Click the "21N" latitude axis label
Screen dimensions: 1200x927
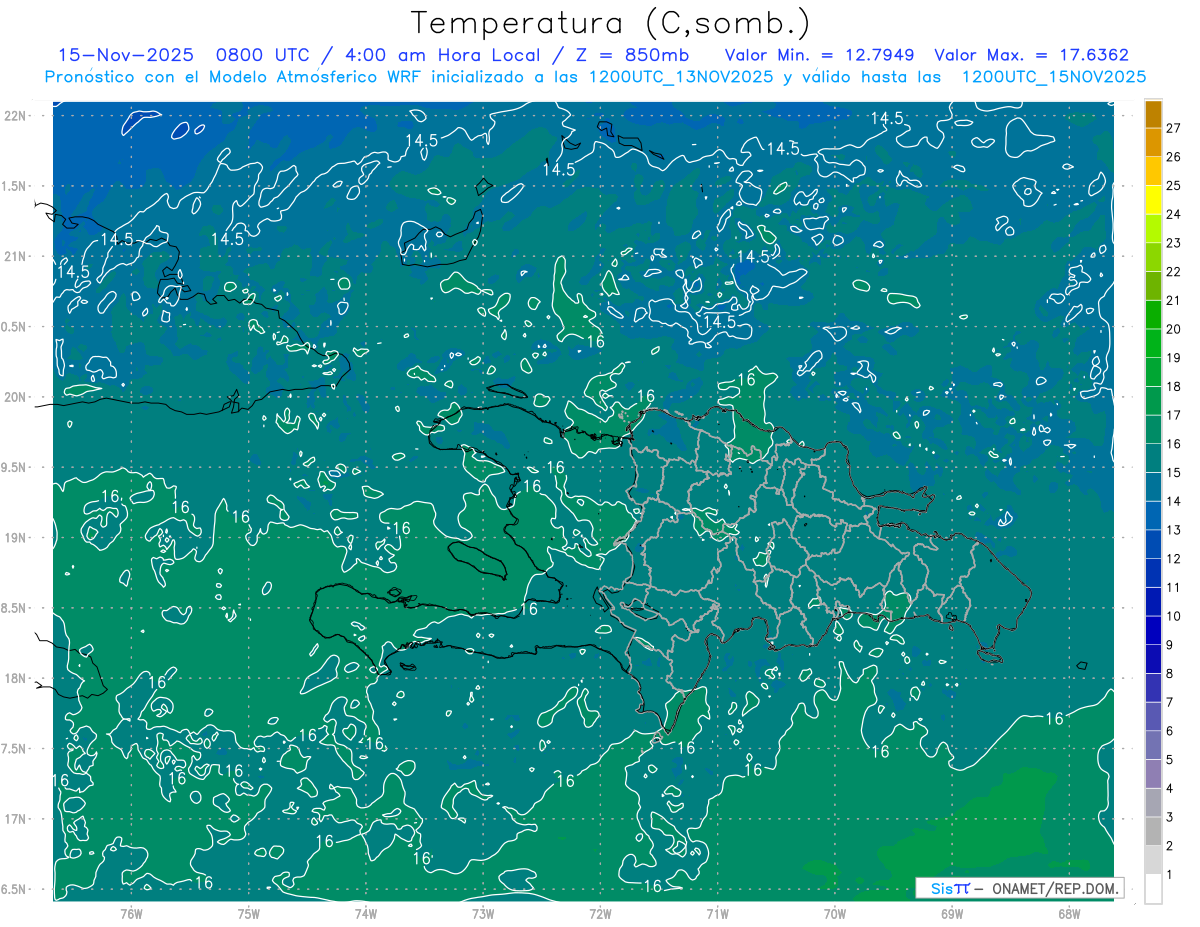[16, 256]
